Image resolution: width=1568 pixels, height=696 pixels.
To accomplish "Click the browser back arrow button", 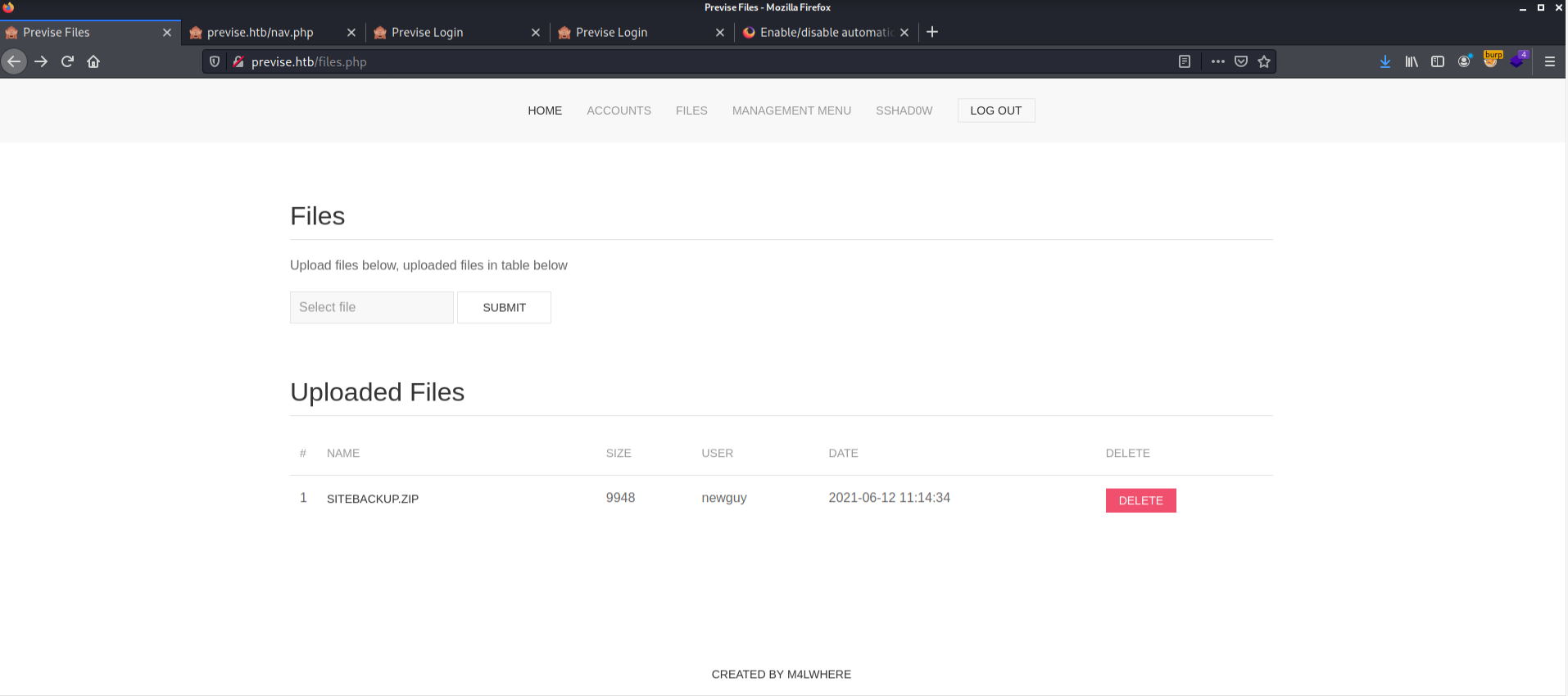I will point(14,61).
